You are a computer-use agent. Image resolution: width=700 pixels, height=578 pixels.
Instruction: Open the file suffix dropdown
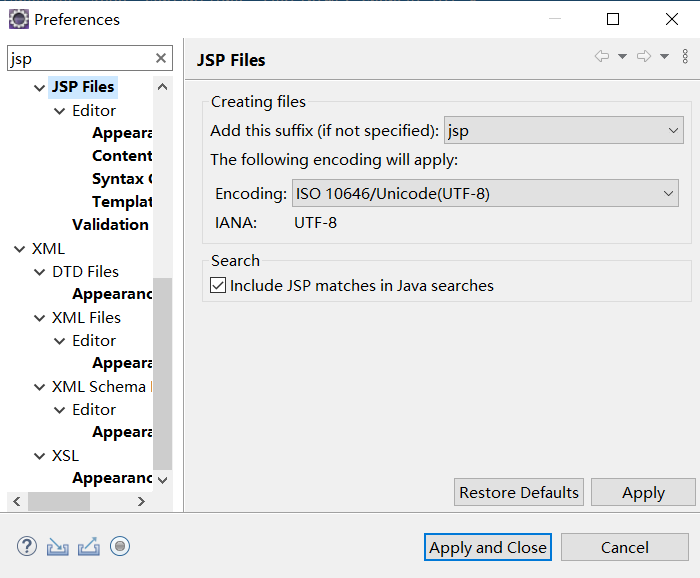[563, 130]
